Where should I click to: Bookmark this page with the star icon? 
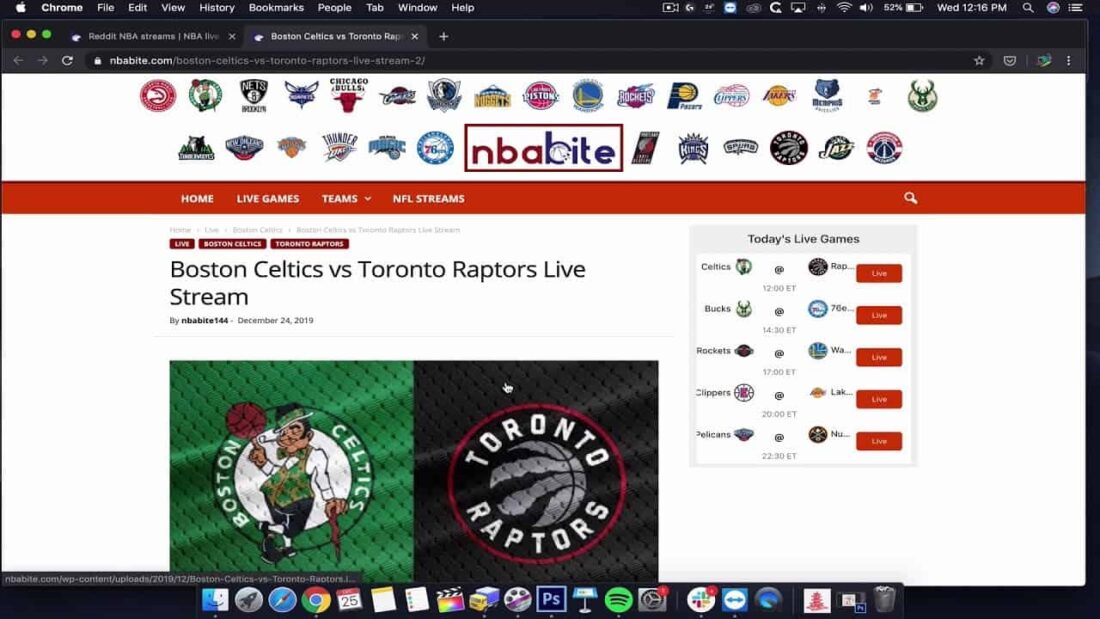(979, 60)
